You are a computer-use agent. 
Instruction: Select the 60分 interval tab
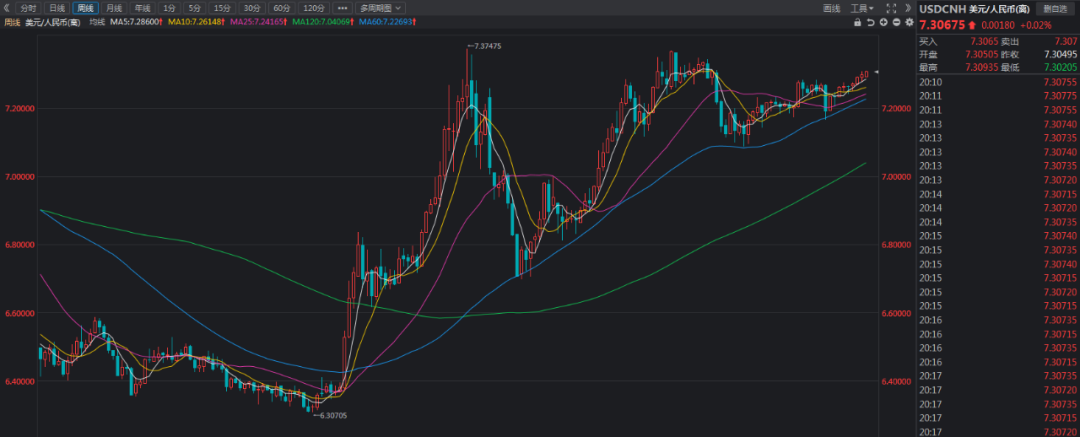pyautogui.click(x=282, y=8)
